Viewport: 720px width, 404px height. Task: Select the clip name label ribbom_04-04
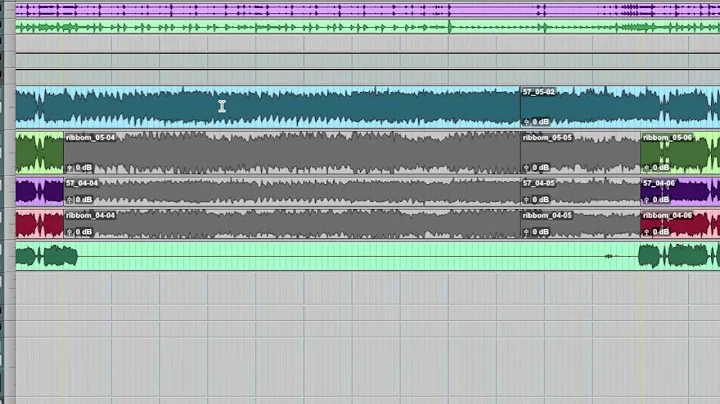[90, 216]
